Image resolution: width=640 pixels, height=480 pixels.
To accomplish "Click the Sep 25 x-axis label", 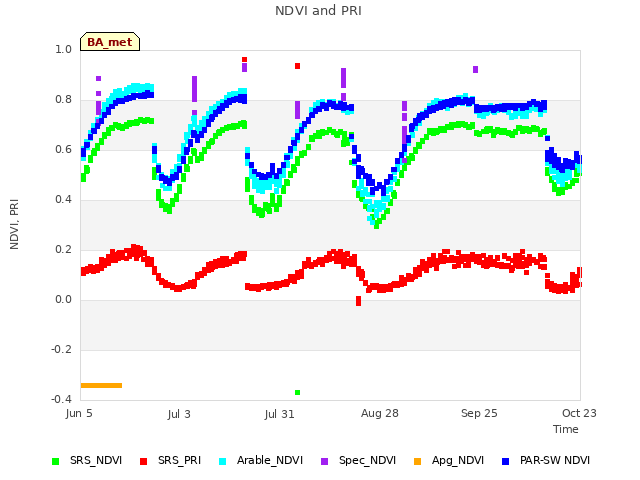I will click(479, 413).
